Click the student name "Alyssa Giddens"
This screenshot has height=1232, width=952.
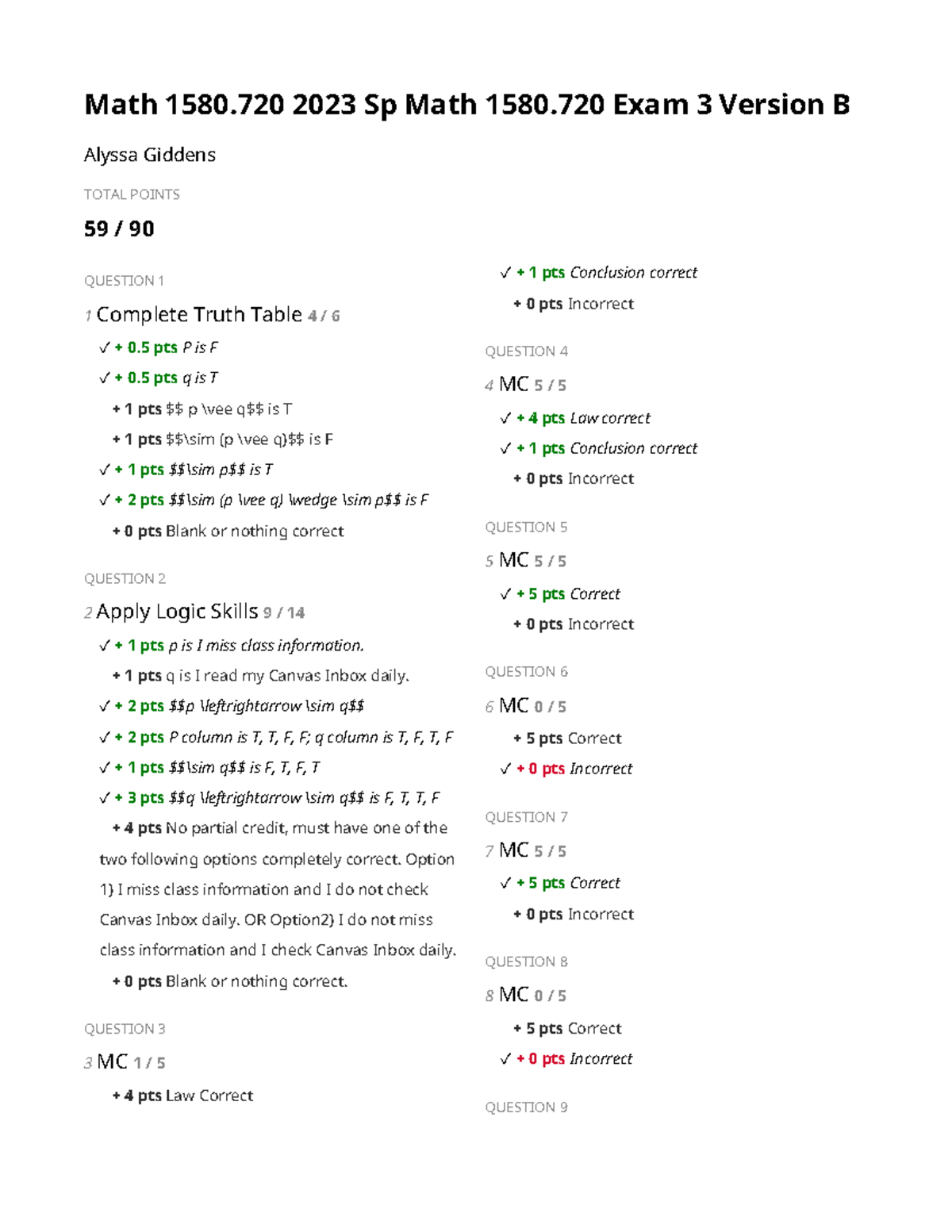tap(150, 155)
